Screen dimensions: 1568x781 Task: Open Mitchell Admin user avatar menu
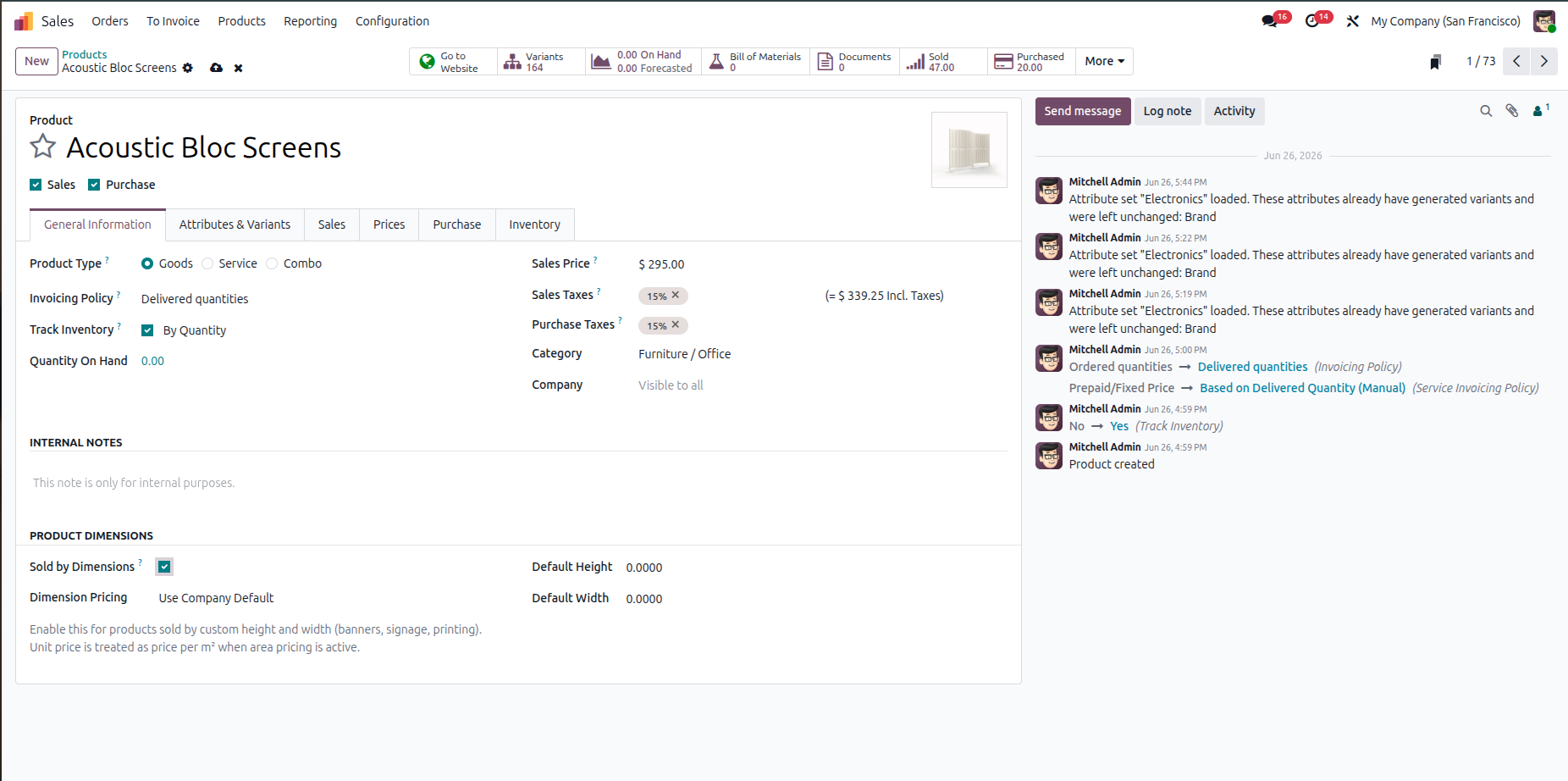tap(1544, 21)
